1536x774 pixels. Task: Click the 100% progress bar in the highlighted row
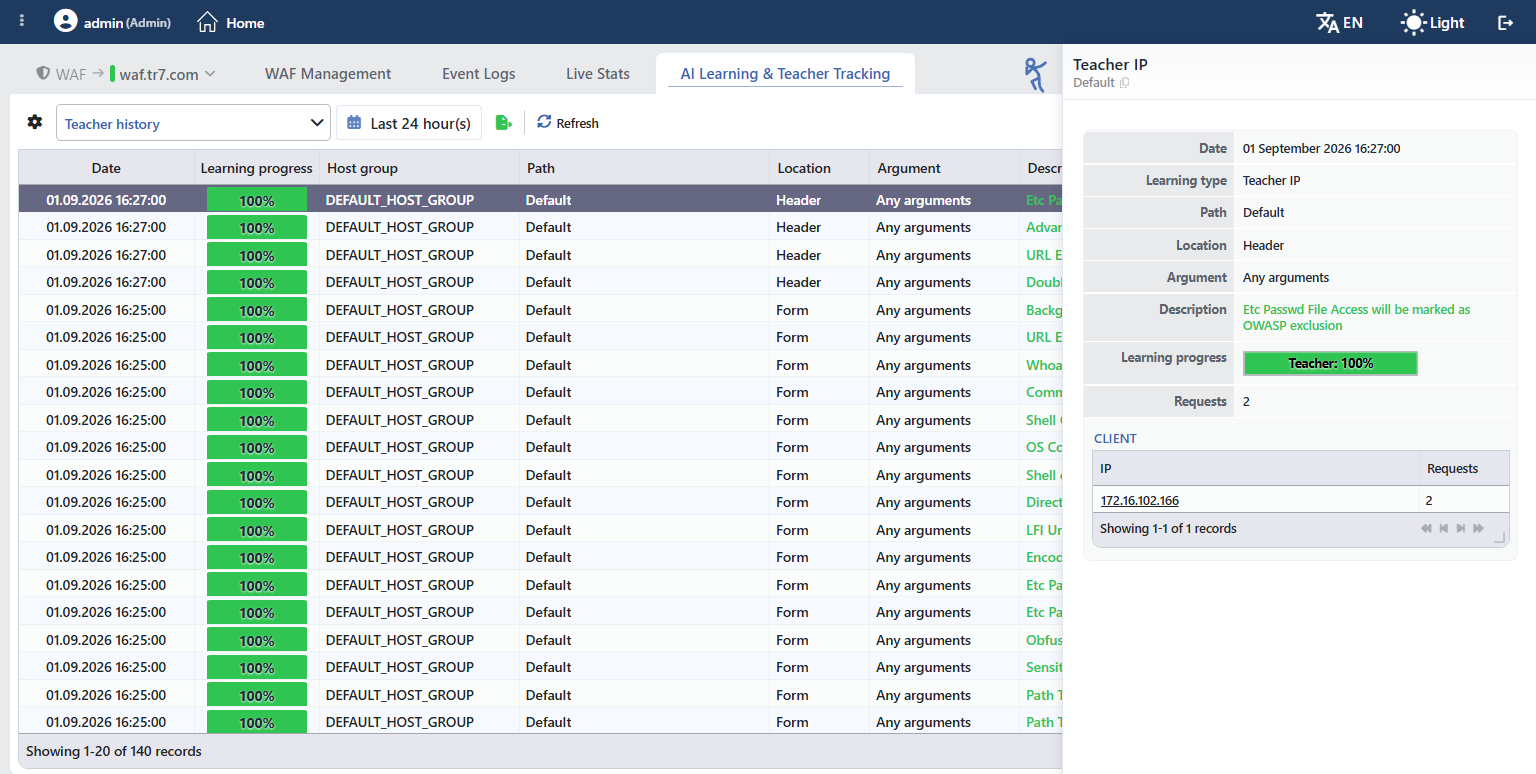tap(257, 200)
